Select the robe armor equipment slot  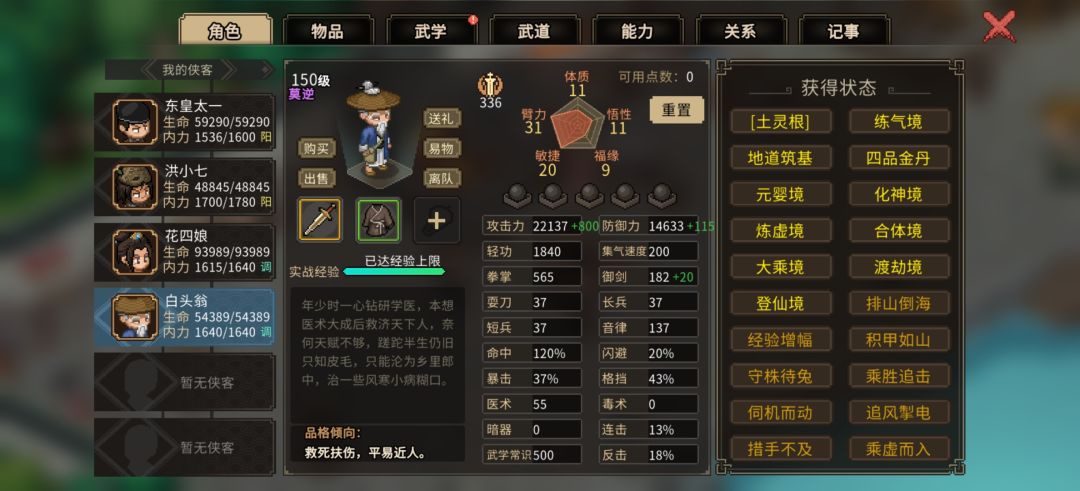[x=378, y=220]
